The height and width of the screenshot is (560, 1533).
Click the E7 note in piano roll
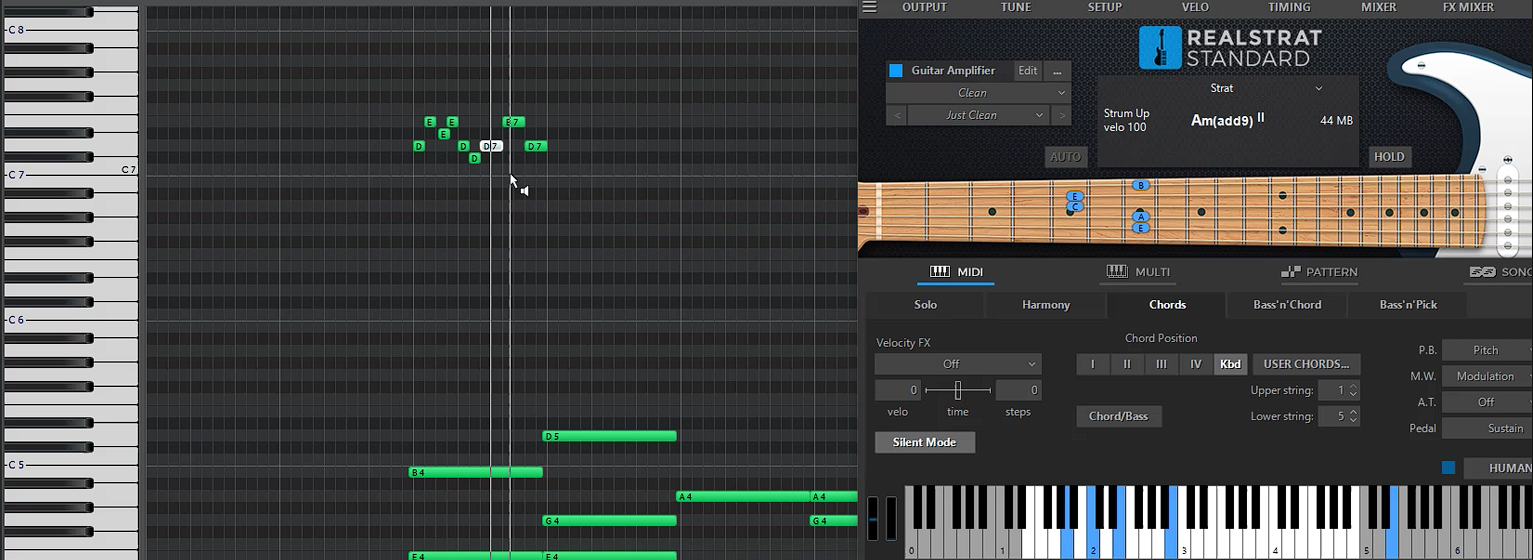click(x=513, y=122)
